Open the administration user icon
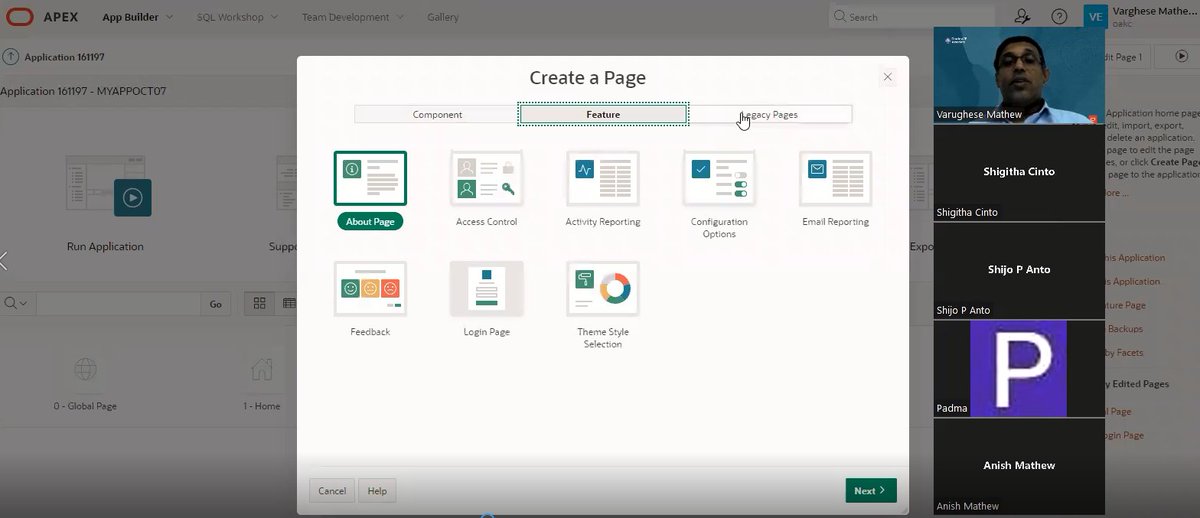 click(x=1022, y=17)
